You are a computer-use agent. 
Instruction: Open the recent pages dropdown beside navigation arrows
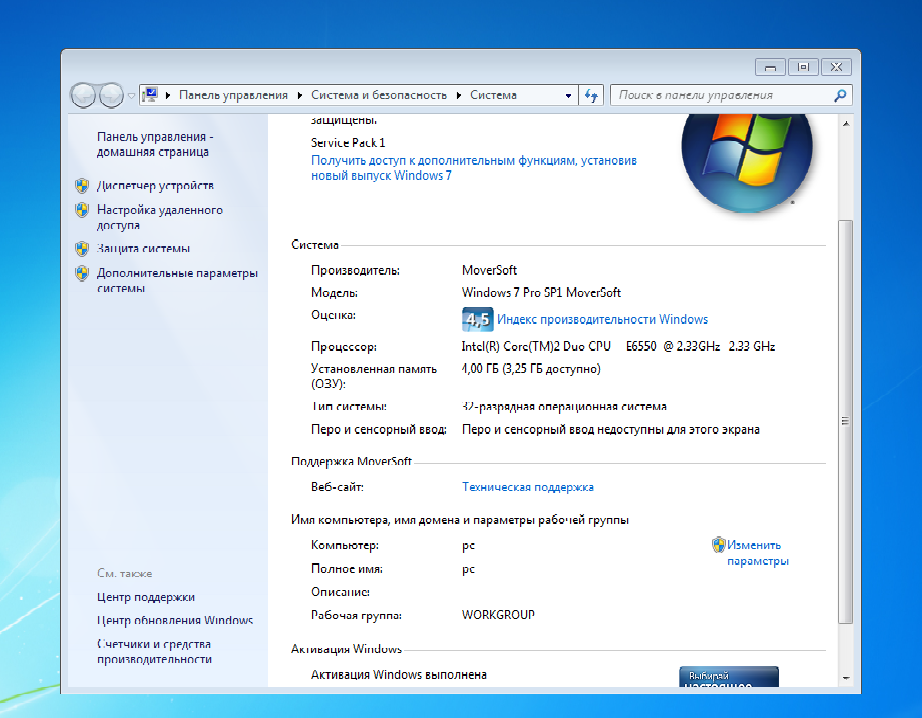[131, 95]
